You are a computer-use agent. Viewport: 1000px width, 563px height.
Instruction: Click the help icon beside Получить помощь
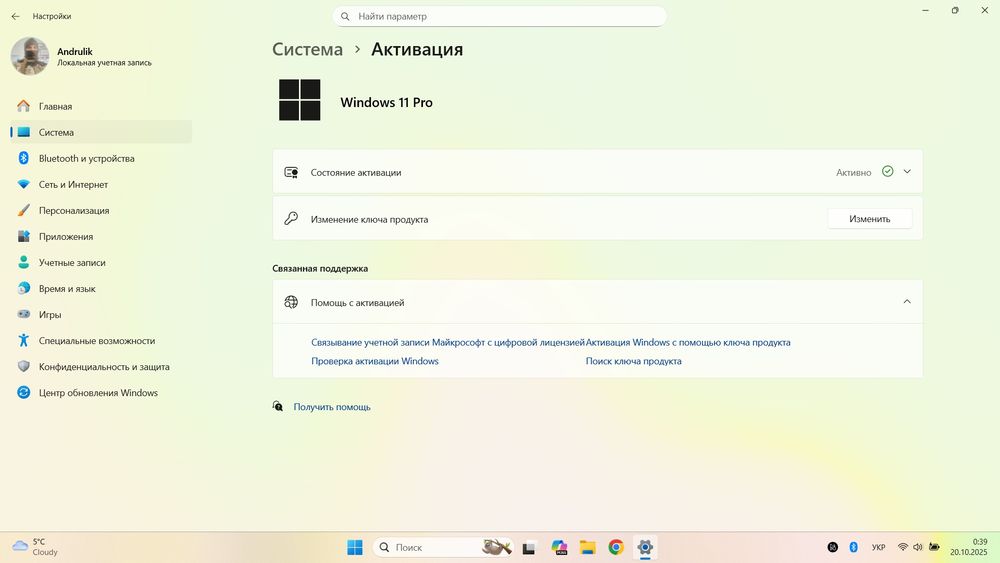pyautogui.click(x=277, y=406)
